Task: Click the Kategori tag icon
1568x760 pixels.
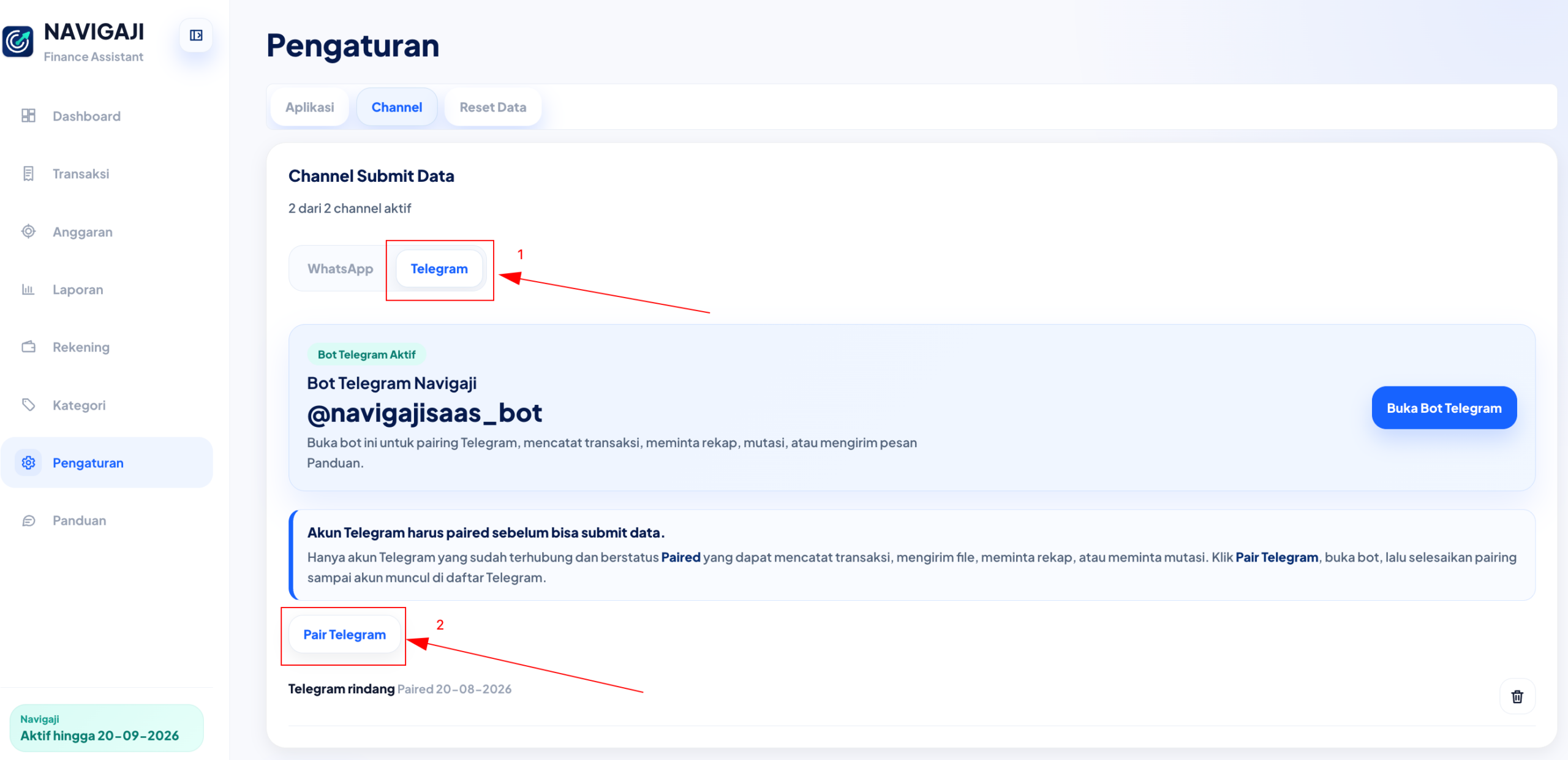Action: (x=28, y=405)
